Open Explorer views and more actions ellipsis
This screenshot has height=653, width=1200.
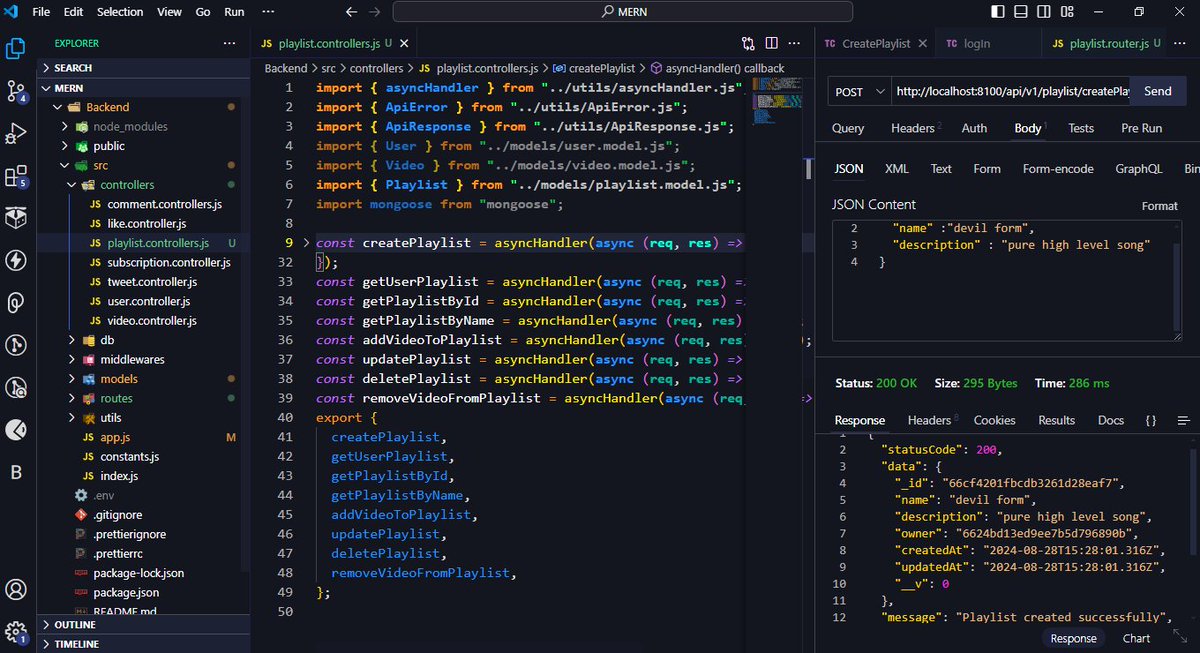(229, 44)
